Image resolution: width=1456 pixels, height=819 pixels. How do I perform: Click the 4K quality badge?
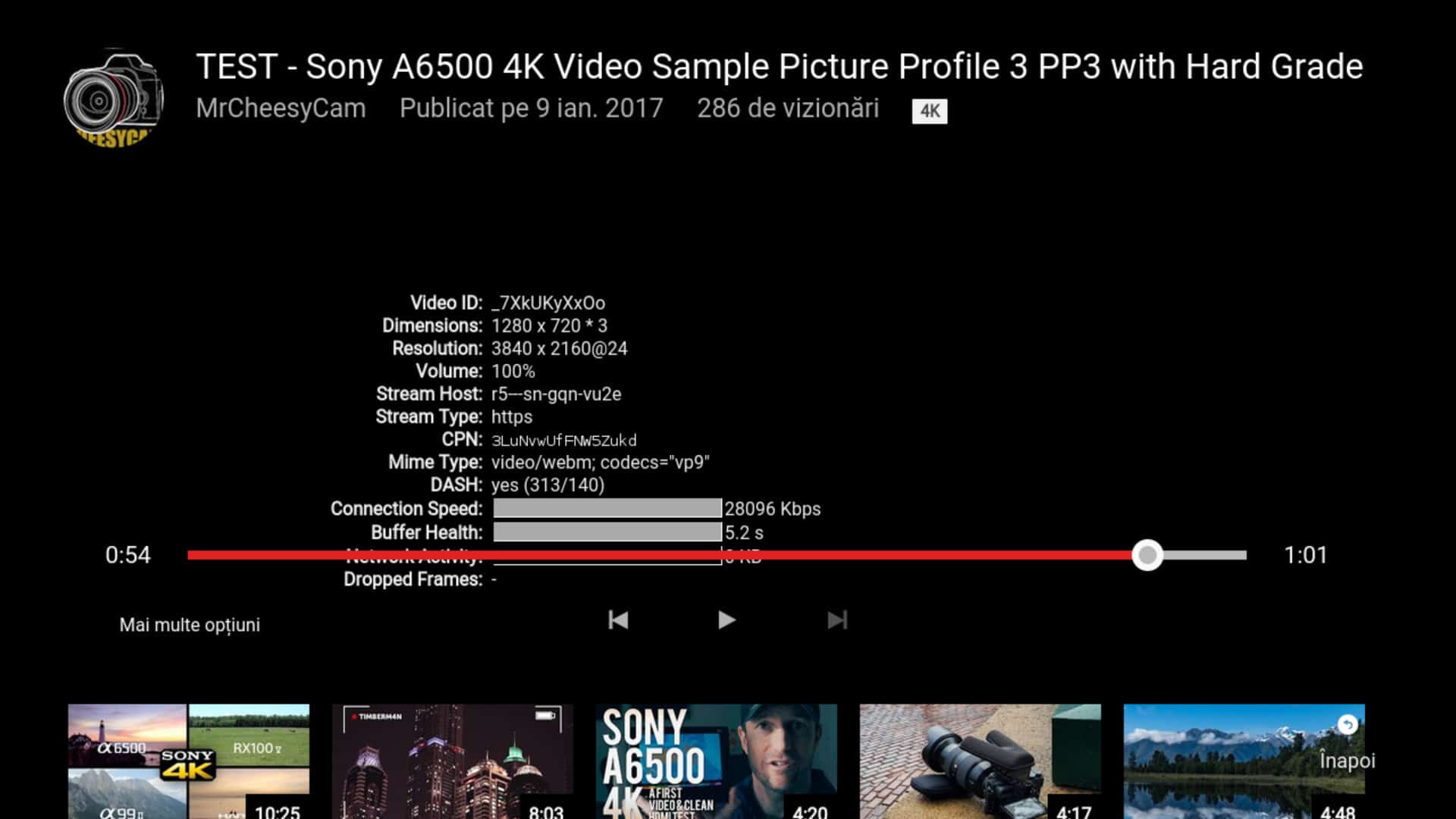tap(929, 111)
